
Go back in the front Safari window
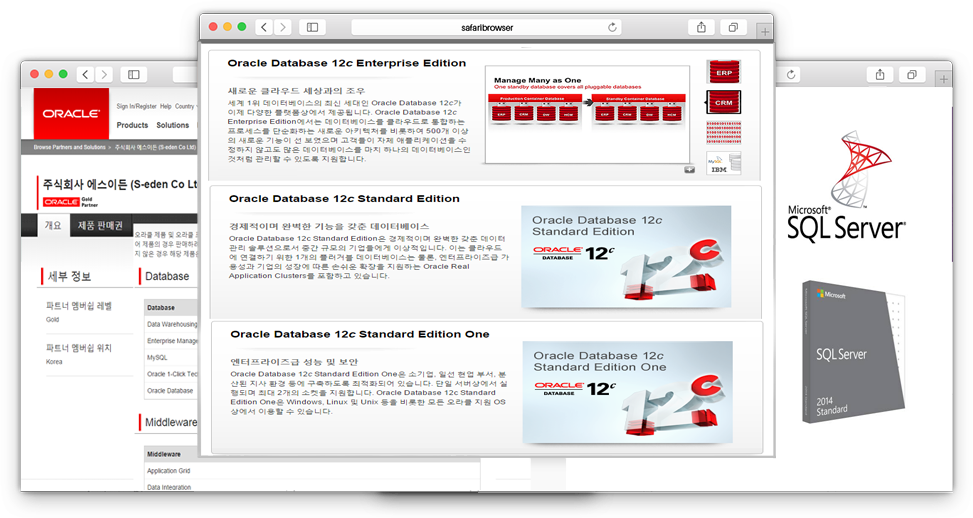(264, 27)
